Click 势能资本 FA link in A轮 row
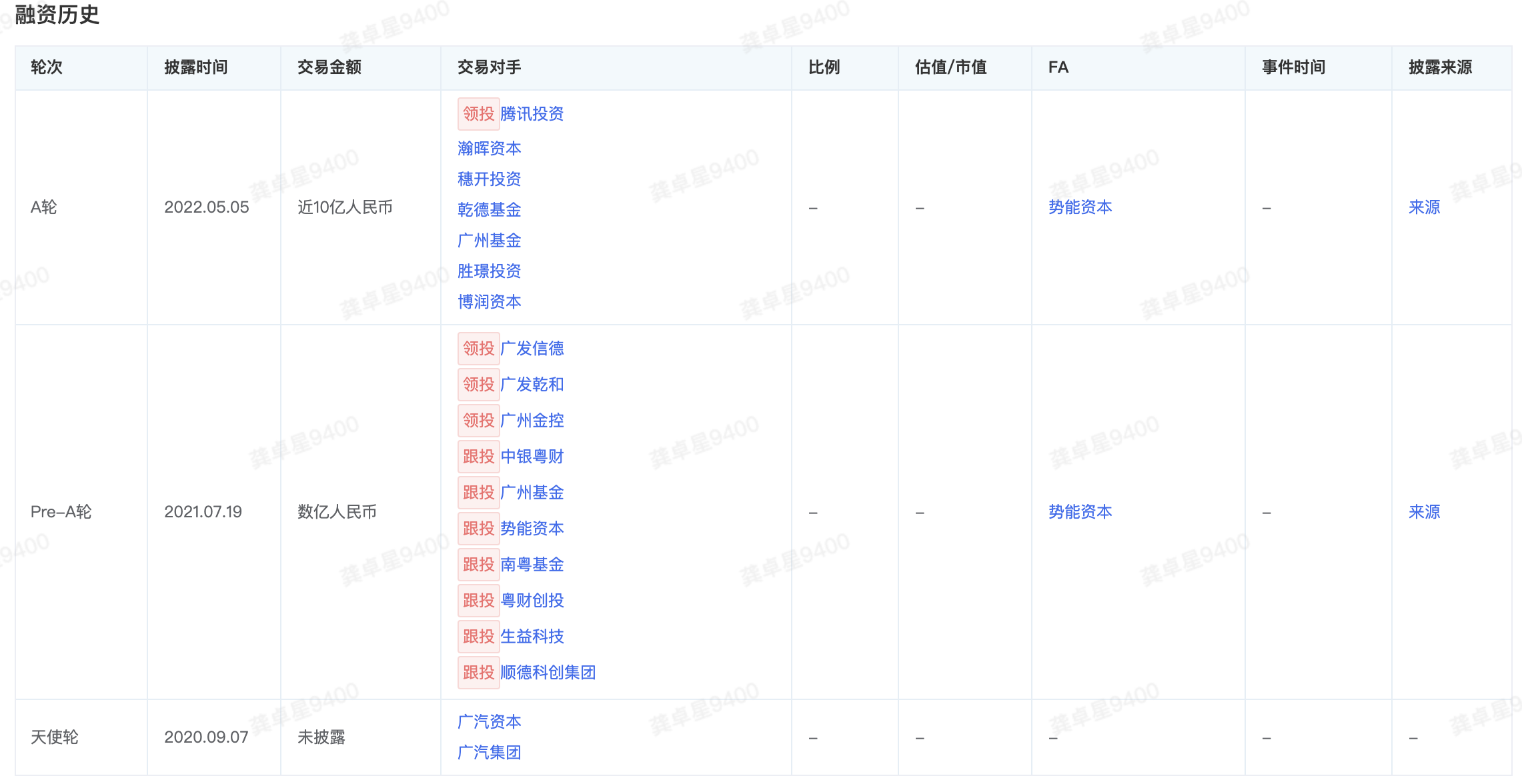Viewport: 1522px width, 784px height. [1080, 207]
